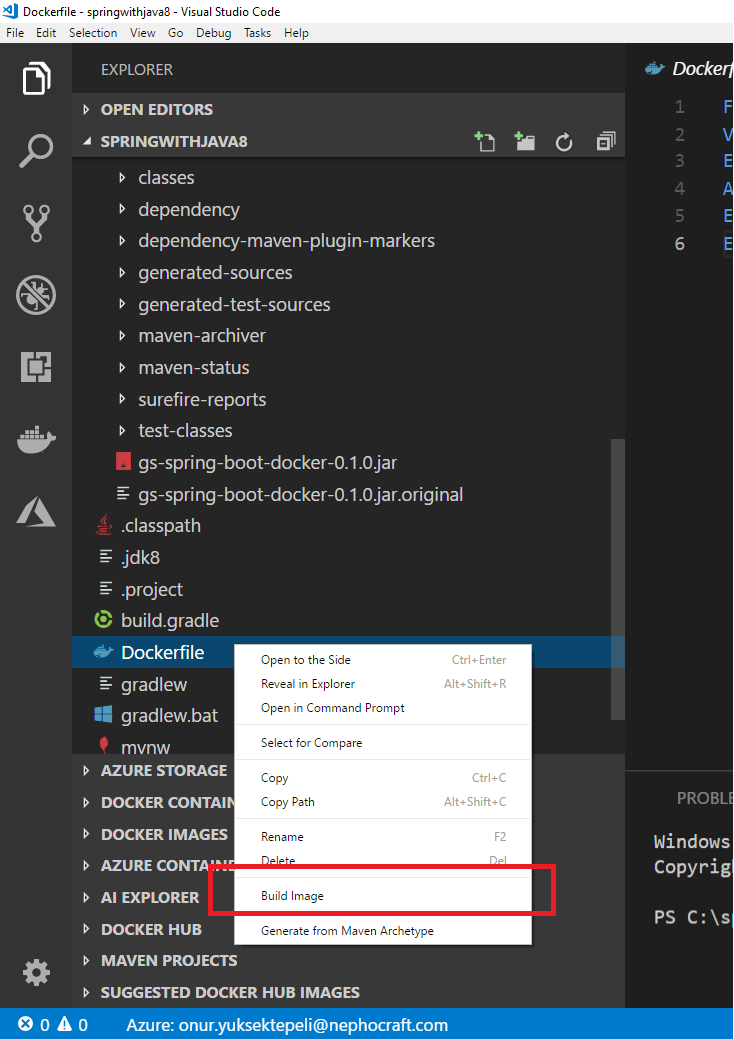The width and height of the screenshot is (734, 1039).
Task: Open the Explorer view in activity bar
Action: pyautogui.click(x=36, y=79)
